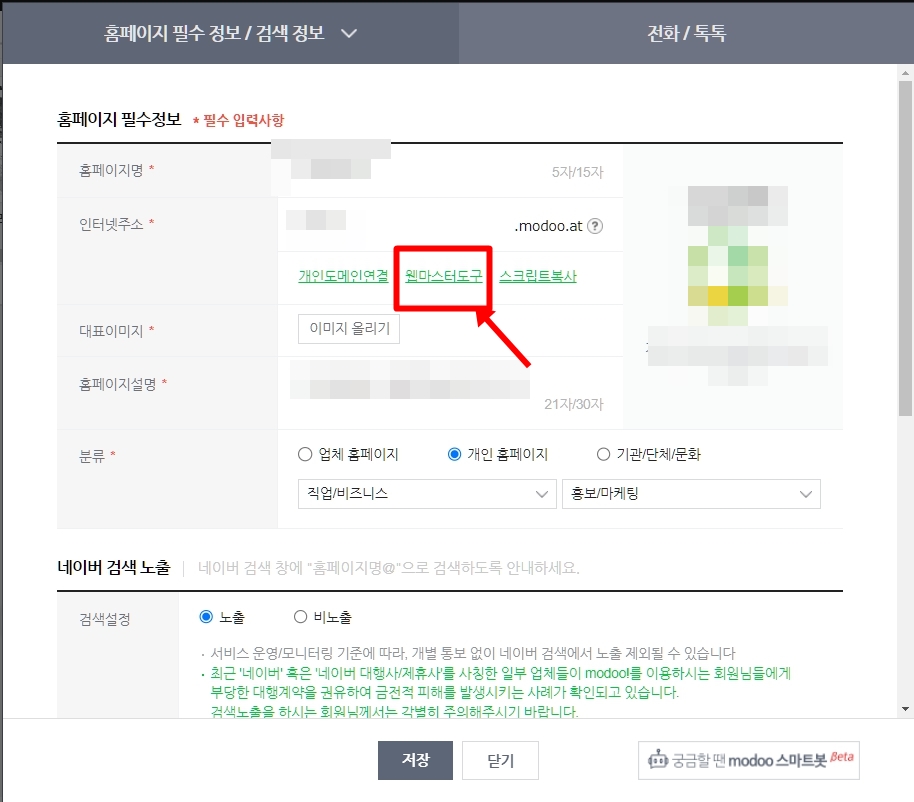Select the 기관/단체/문화 radio button
The width and height of the screenshot is (914, 802).
pyautogui.click(x=603, y=454)
